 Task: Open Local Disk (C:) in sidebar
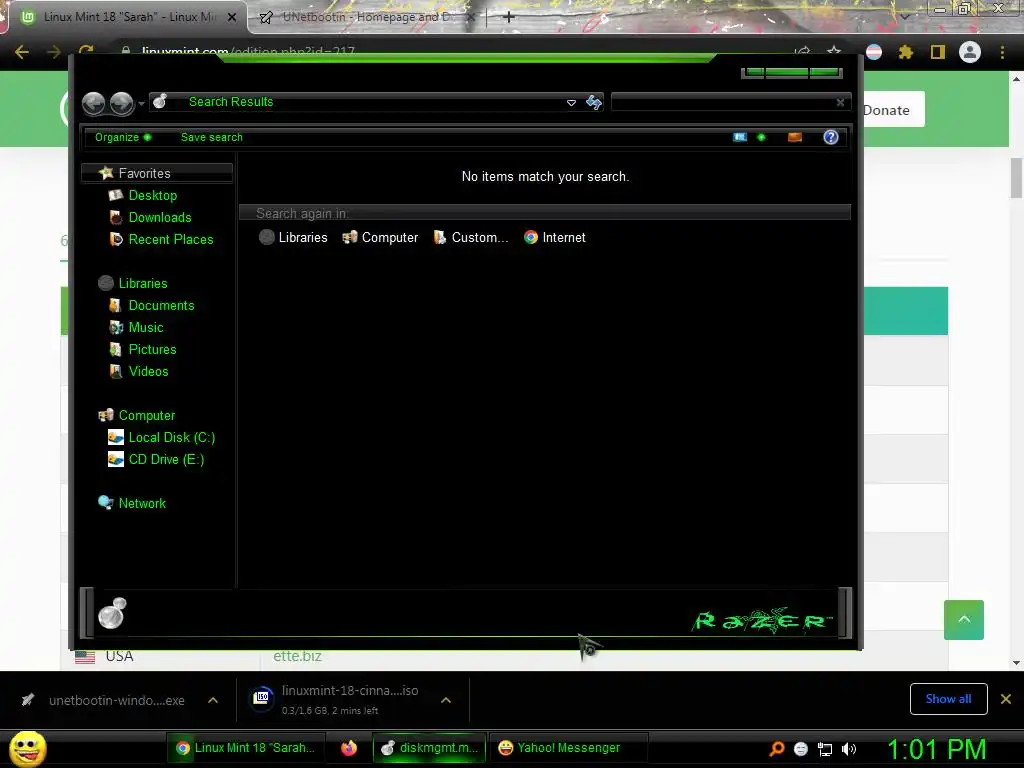click(x=172, y=438)
